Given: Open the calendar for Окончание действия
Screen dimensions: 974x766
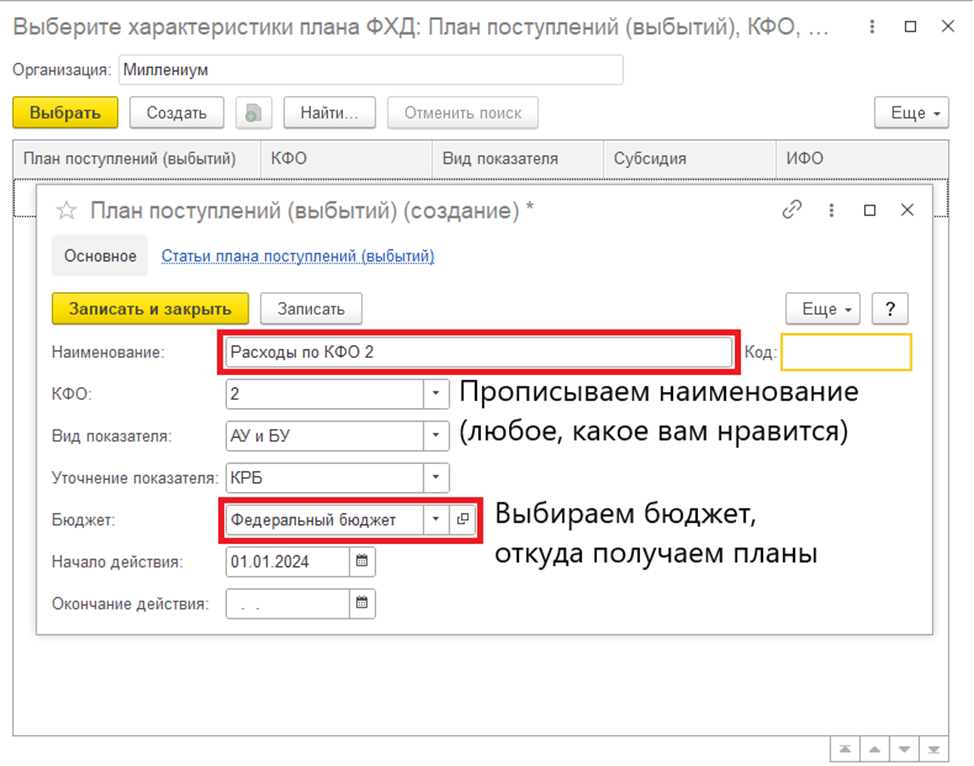Looking at the screenshot, I should point(362,603).
